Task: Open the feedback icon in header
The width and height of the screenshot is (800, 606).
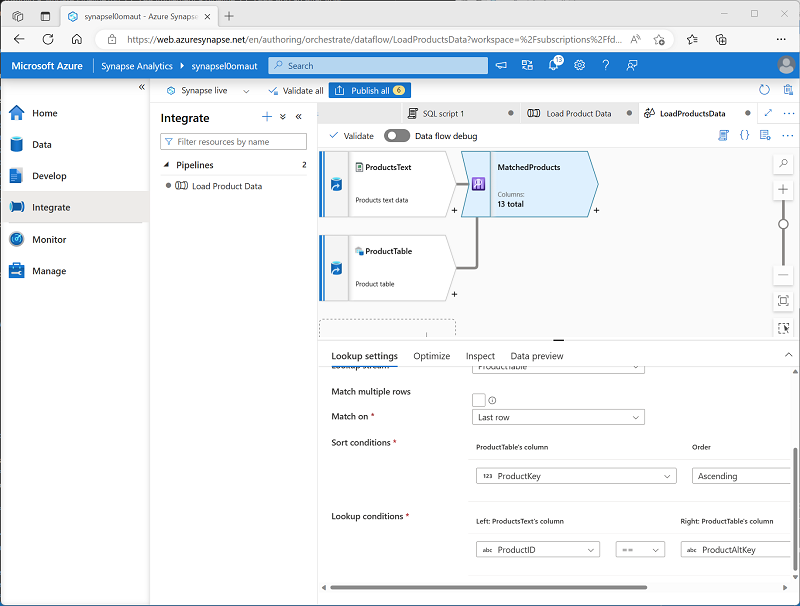Action: (632, 65)
